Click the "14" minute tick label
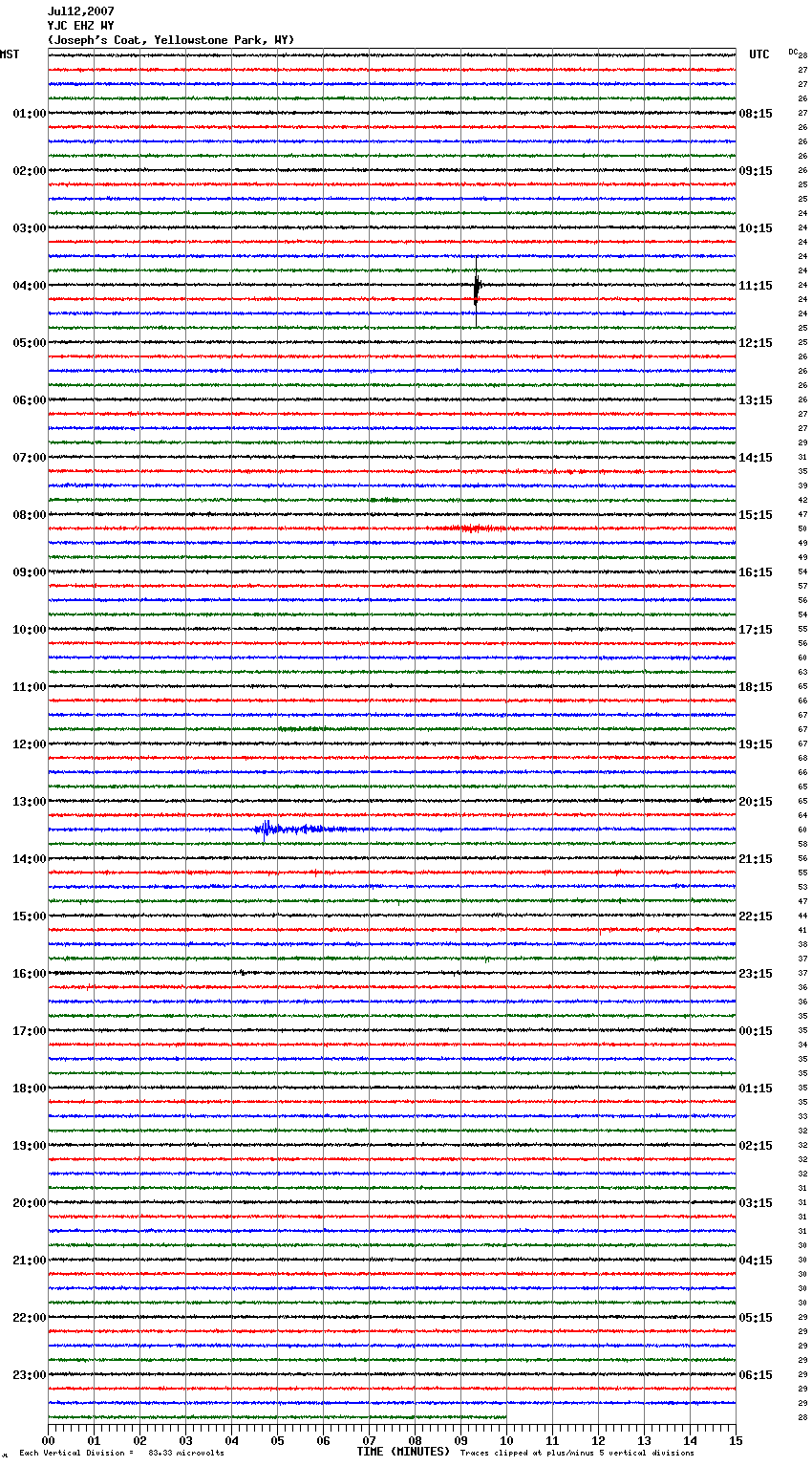Screen dimensions: 812x1466 [690, 1440]
